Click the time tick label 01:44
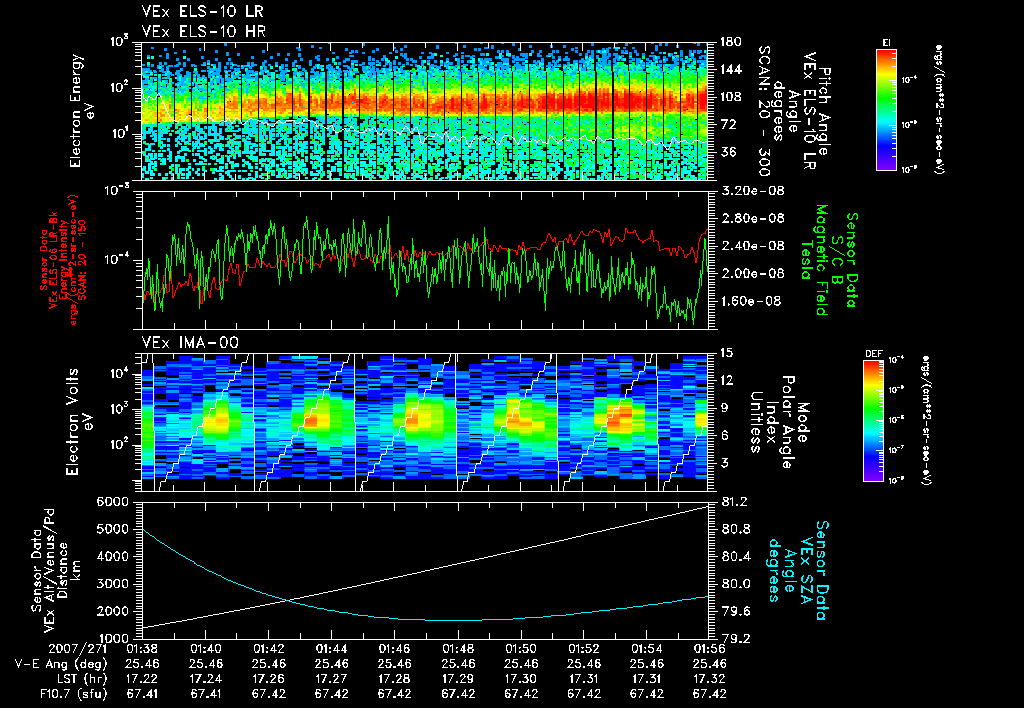This screenshot has height=708, width=1024. coord(332,649)
